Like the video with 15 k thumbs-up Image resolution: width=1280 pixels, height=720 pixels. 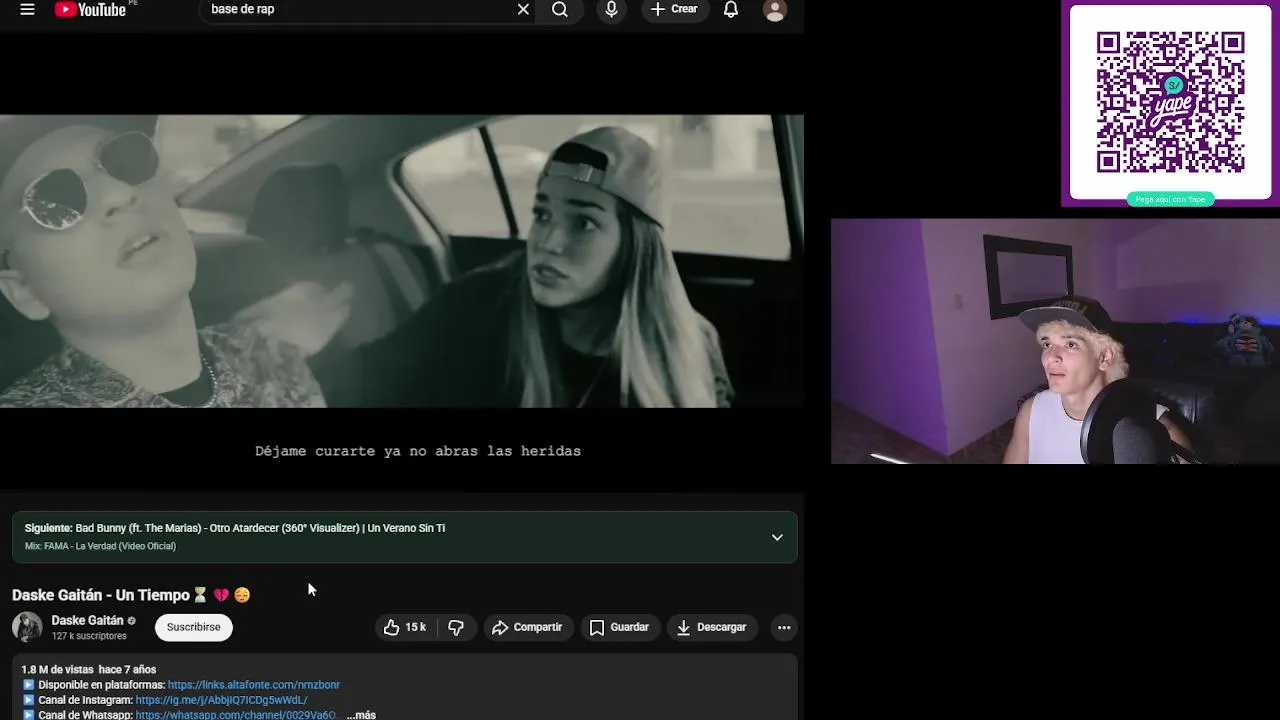tap(404, 627)
